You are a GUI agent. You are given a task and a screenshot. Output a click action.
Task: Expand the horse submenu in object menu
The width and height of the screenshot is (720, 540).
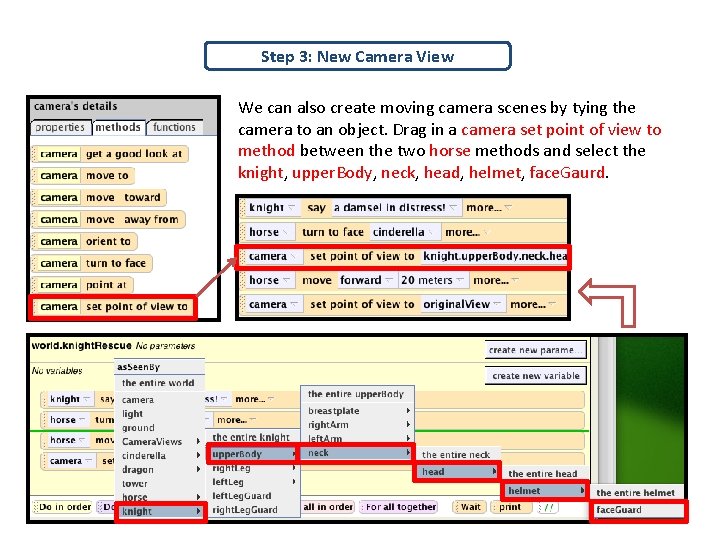click(x=160, y=497)
